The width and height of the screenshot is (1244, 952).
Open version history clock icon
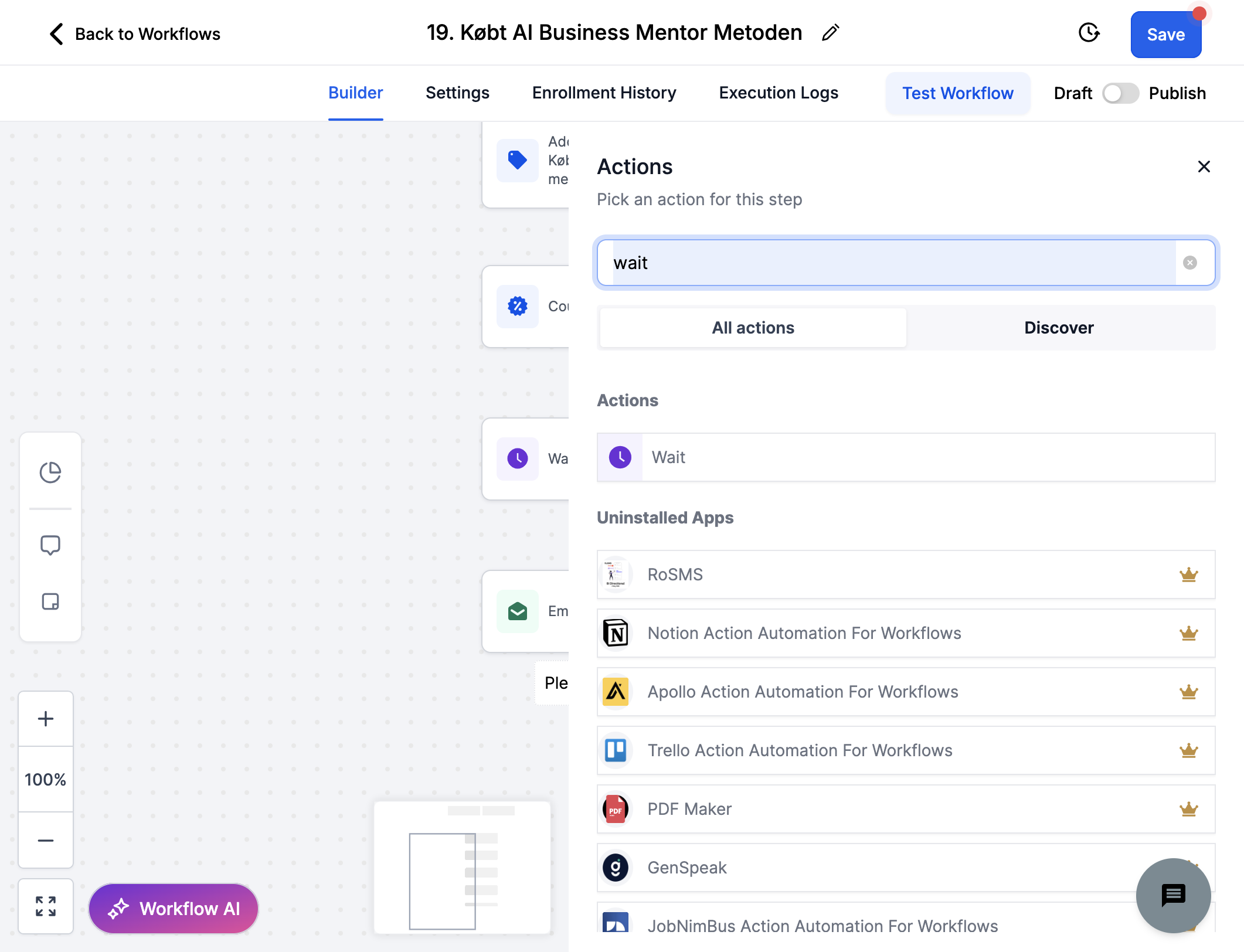[1089, 33]
